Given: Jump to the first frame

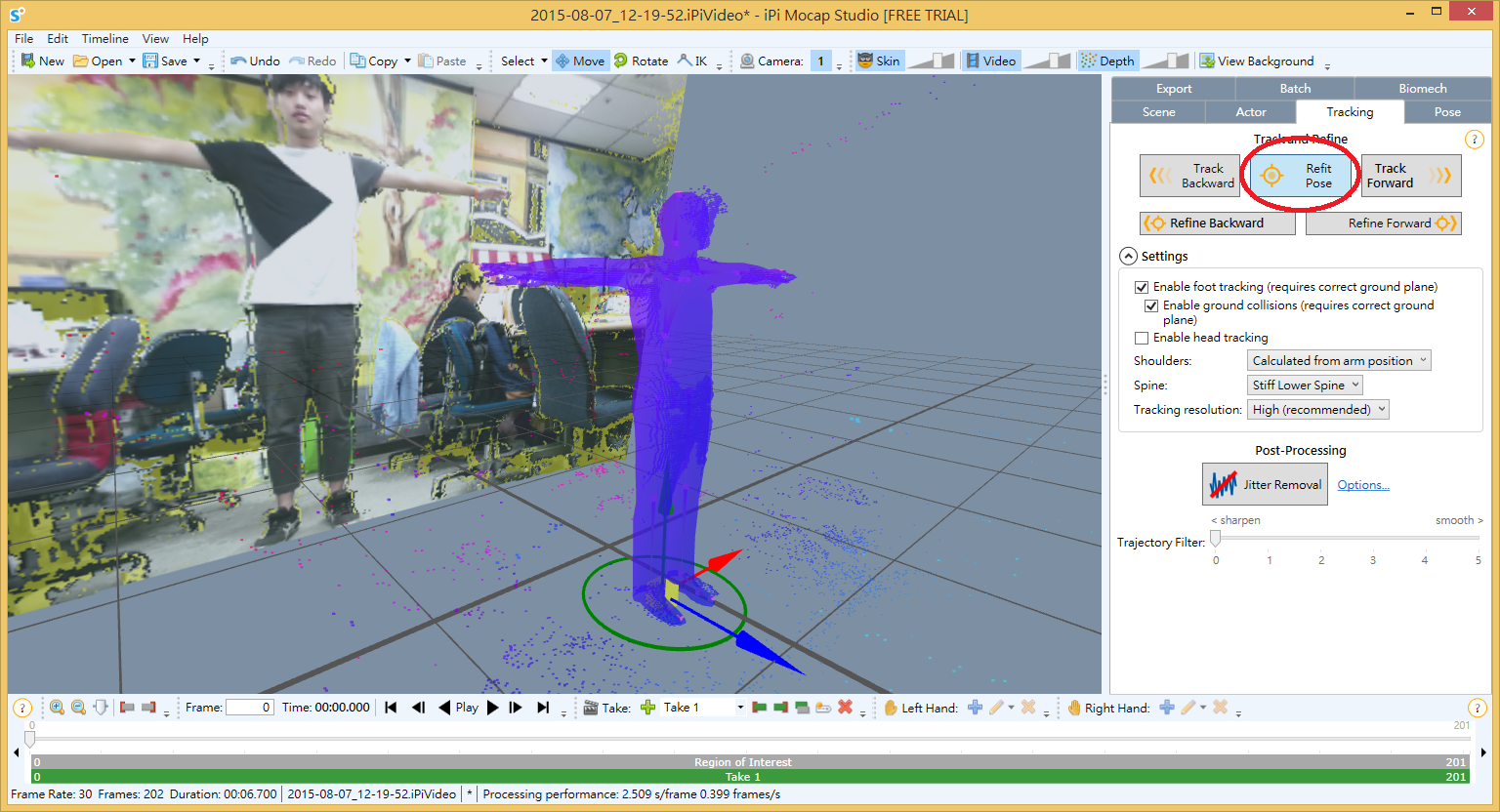Looking at the screenshot, I should click(x=391, y=708).
